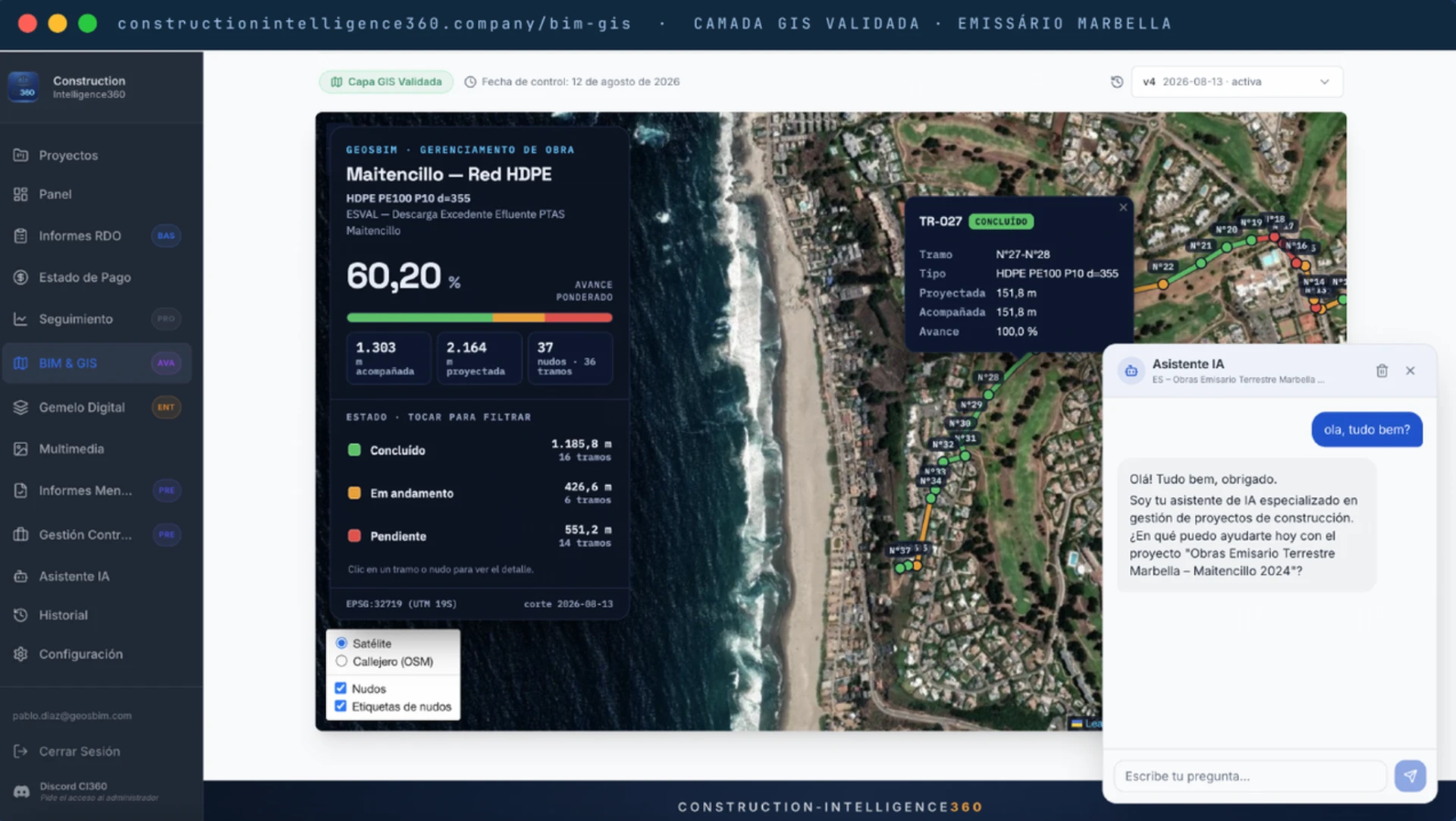
Task: Click the assistant bot avatar in chat header
Action: point(1131,371)
